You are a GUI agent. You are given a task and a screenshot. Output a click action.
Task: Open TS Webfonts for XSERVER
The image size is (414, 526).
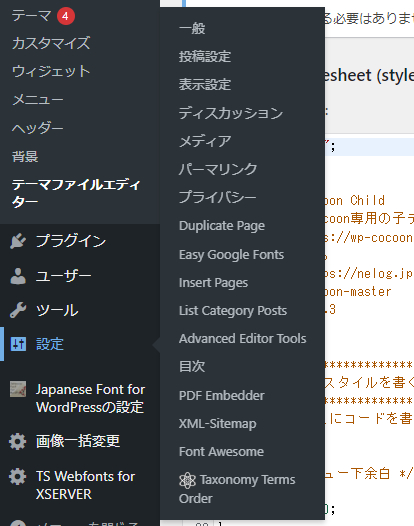pyautogui.click(x=86, y=485)
